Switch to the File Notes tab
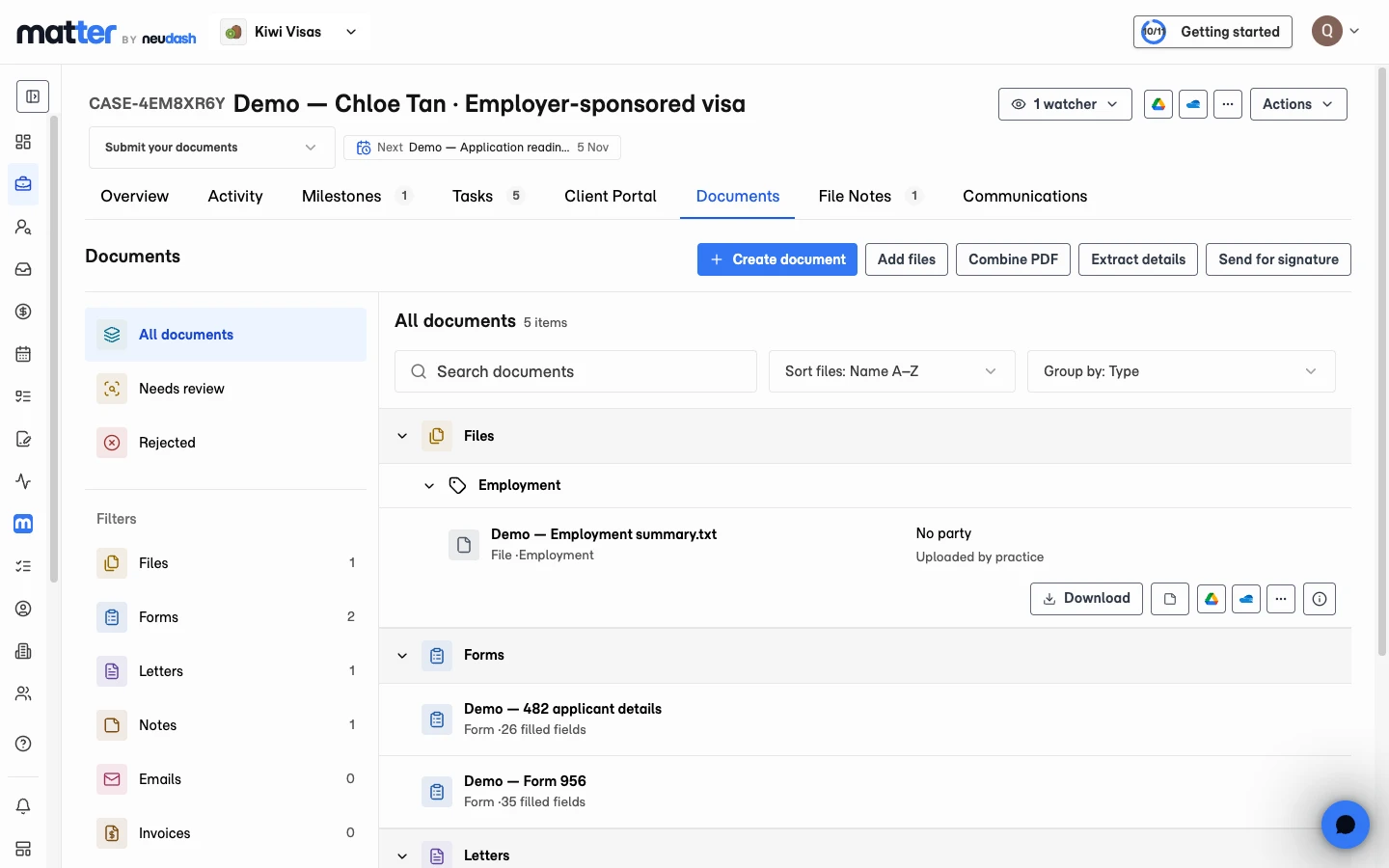 tap(870, 196)
